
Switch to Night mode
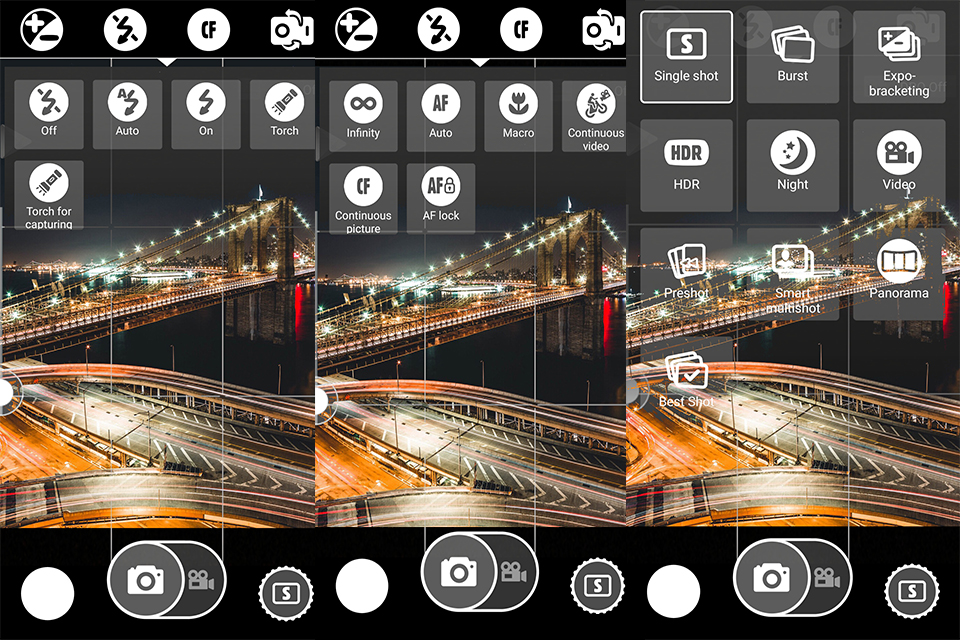coord(792,163)
